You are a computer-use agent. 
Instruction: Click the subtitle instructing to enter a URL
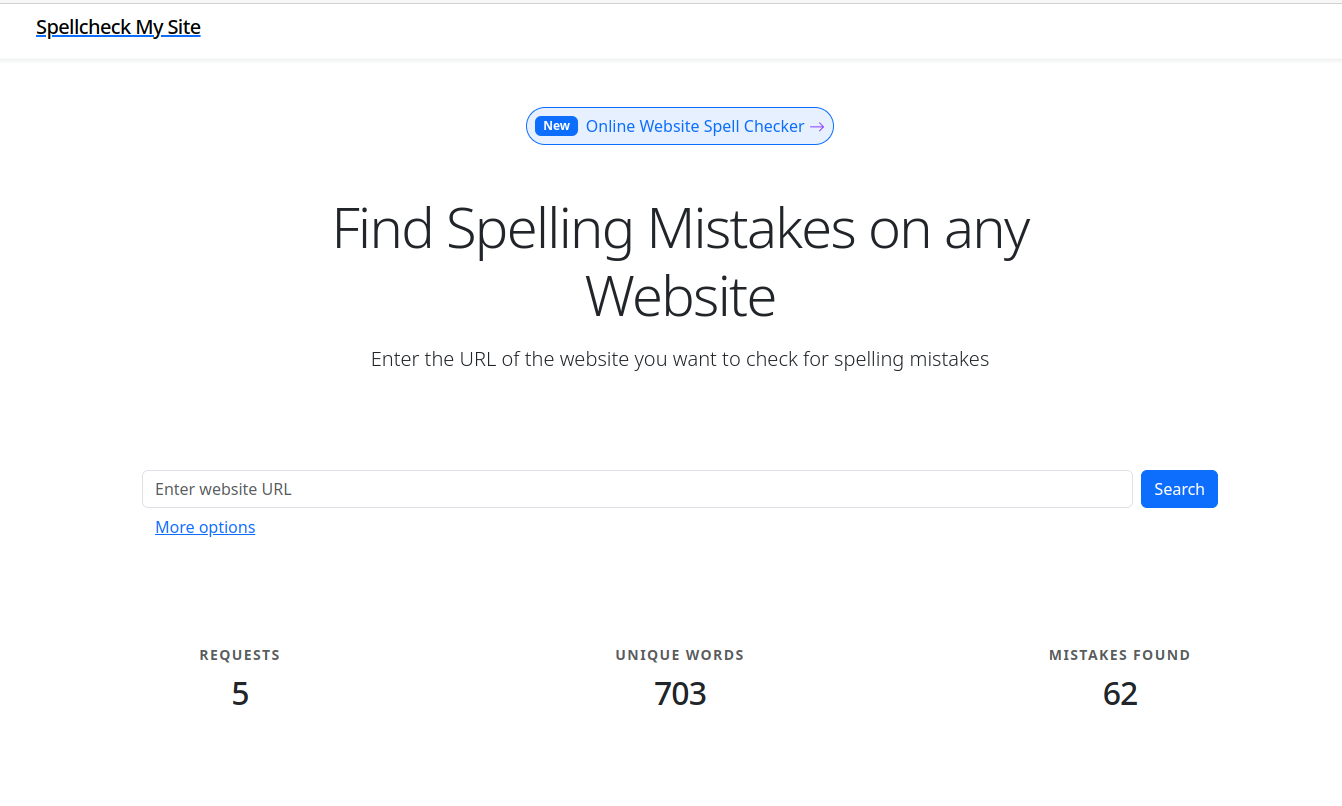(680, 359)
